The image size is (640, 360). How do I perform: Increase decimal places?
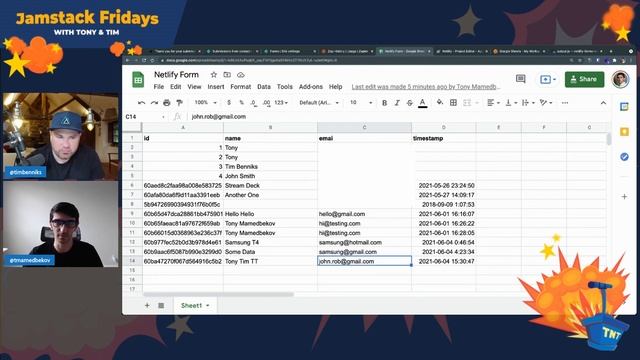[266, 103]
